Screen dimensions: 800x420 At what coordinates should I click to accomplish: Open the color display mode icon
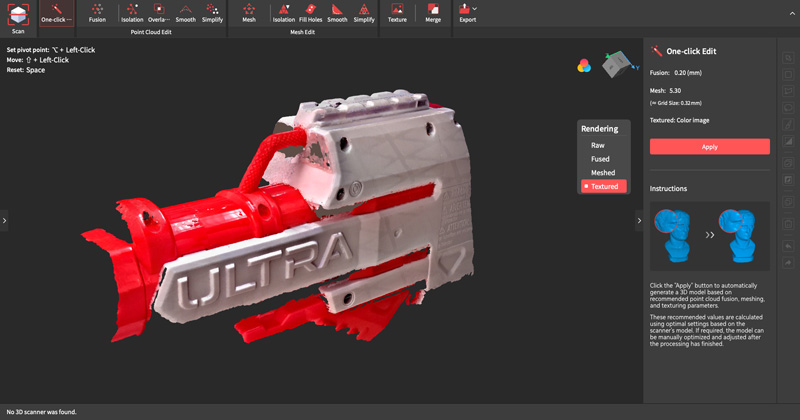584,65
